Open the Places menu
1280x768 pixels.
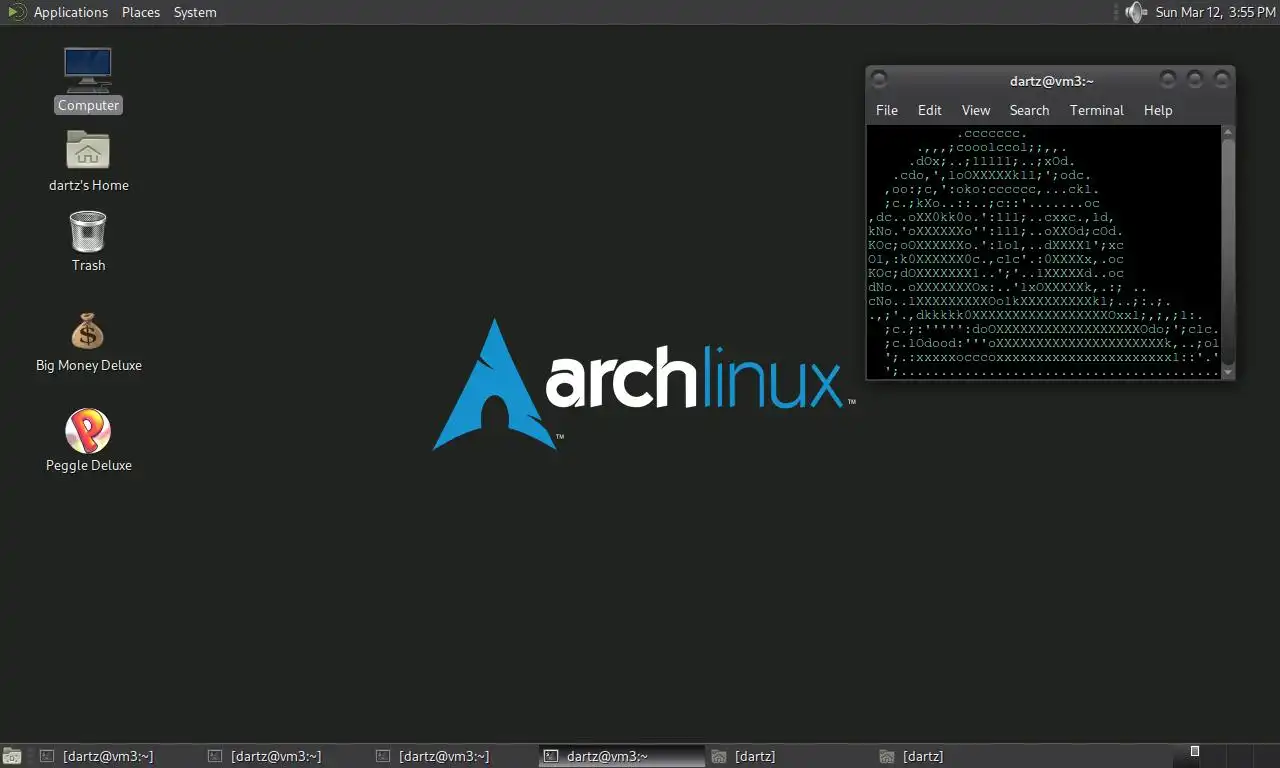click(x=141, y=12)
